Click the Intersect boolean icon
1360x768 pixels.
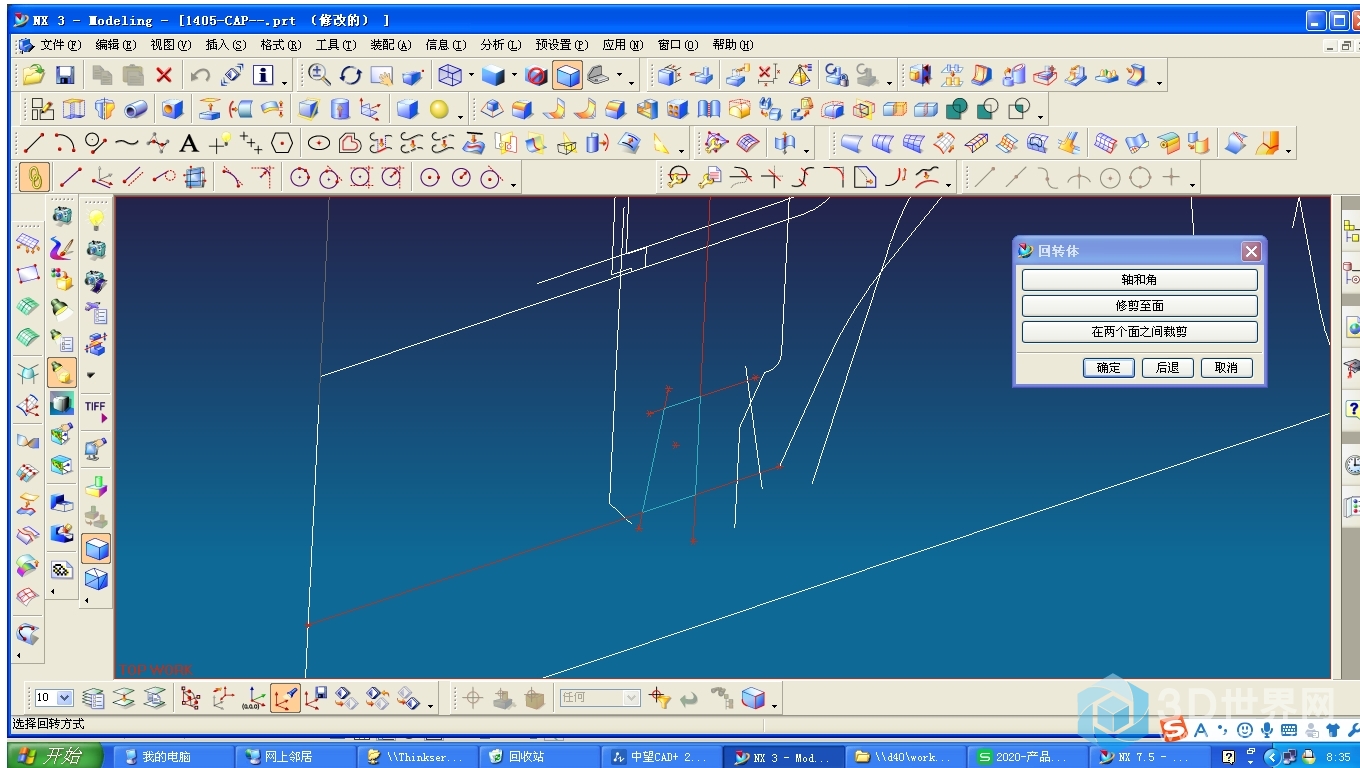(1019, 109)
